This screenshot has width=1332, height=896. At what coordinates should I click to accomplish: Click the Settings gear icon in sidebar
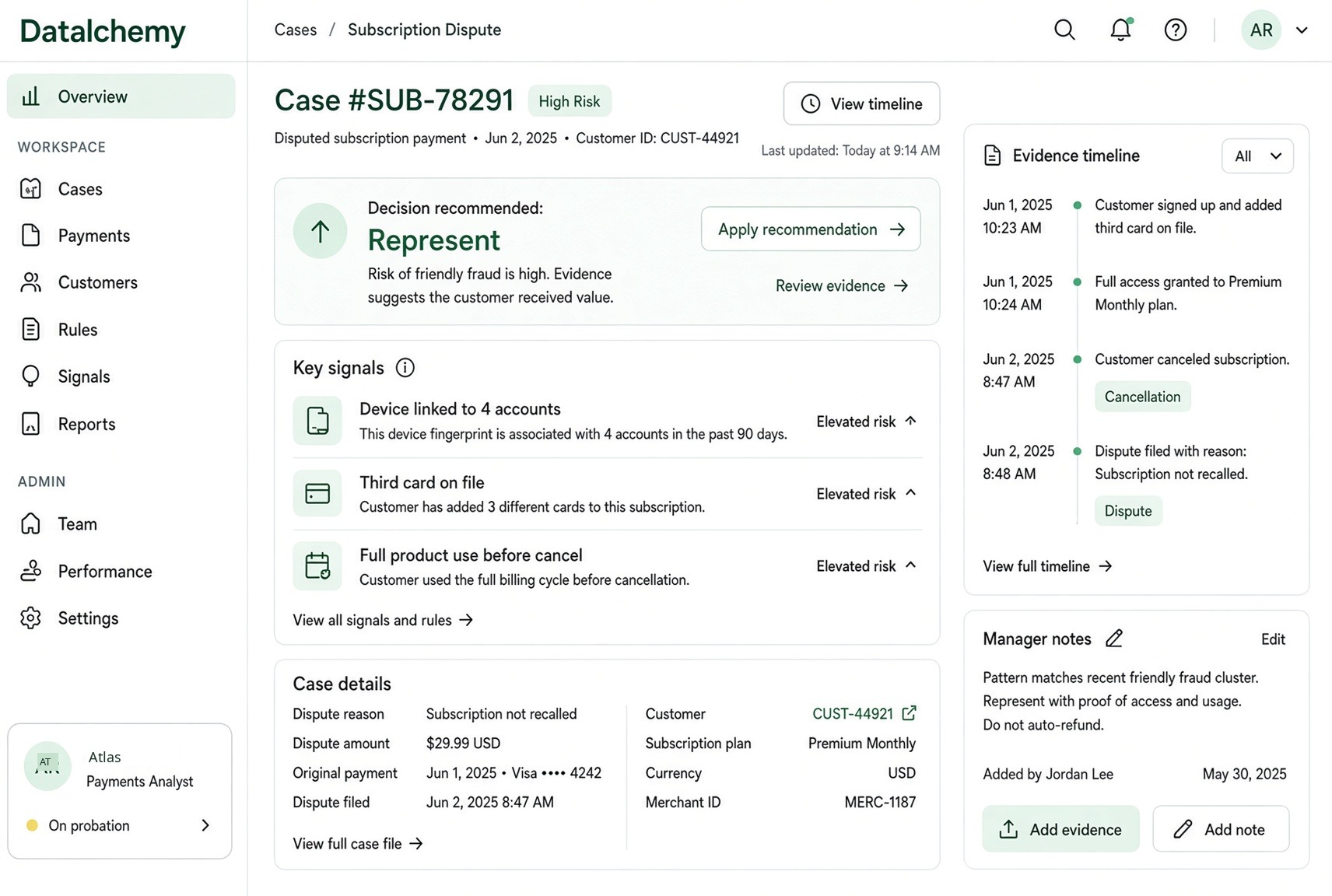point(30,618)
